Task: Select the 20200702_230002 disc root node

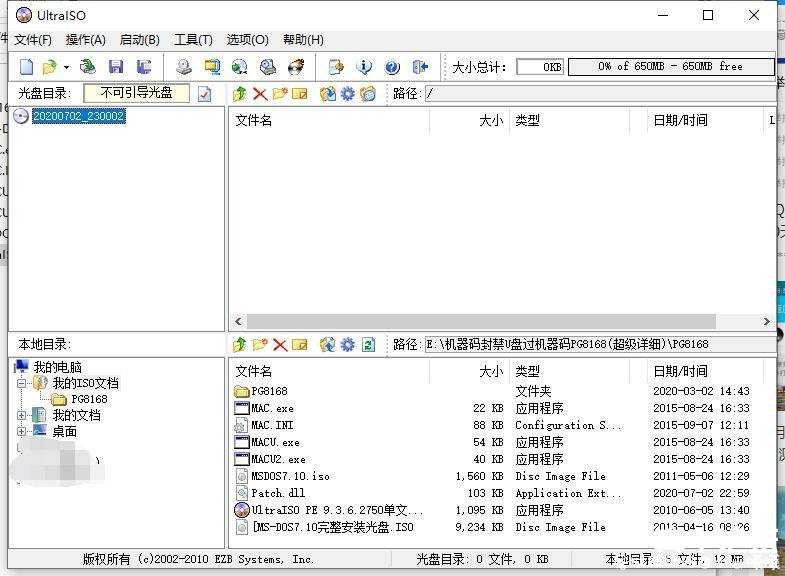Action: [x=79, y=116]
